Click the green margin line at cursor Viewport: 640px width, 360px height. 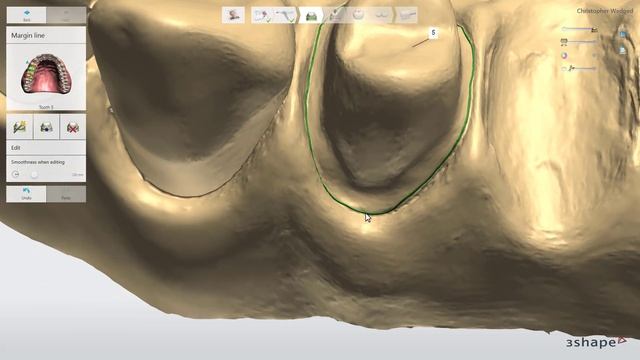point(366,212)
